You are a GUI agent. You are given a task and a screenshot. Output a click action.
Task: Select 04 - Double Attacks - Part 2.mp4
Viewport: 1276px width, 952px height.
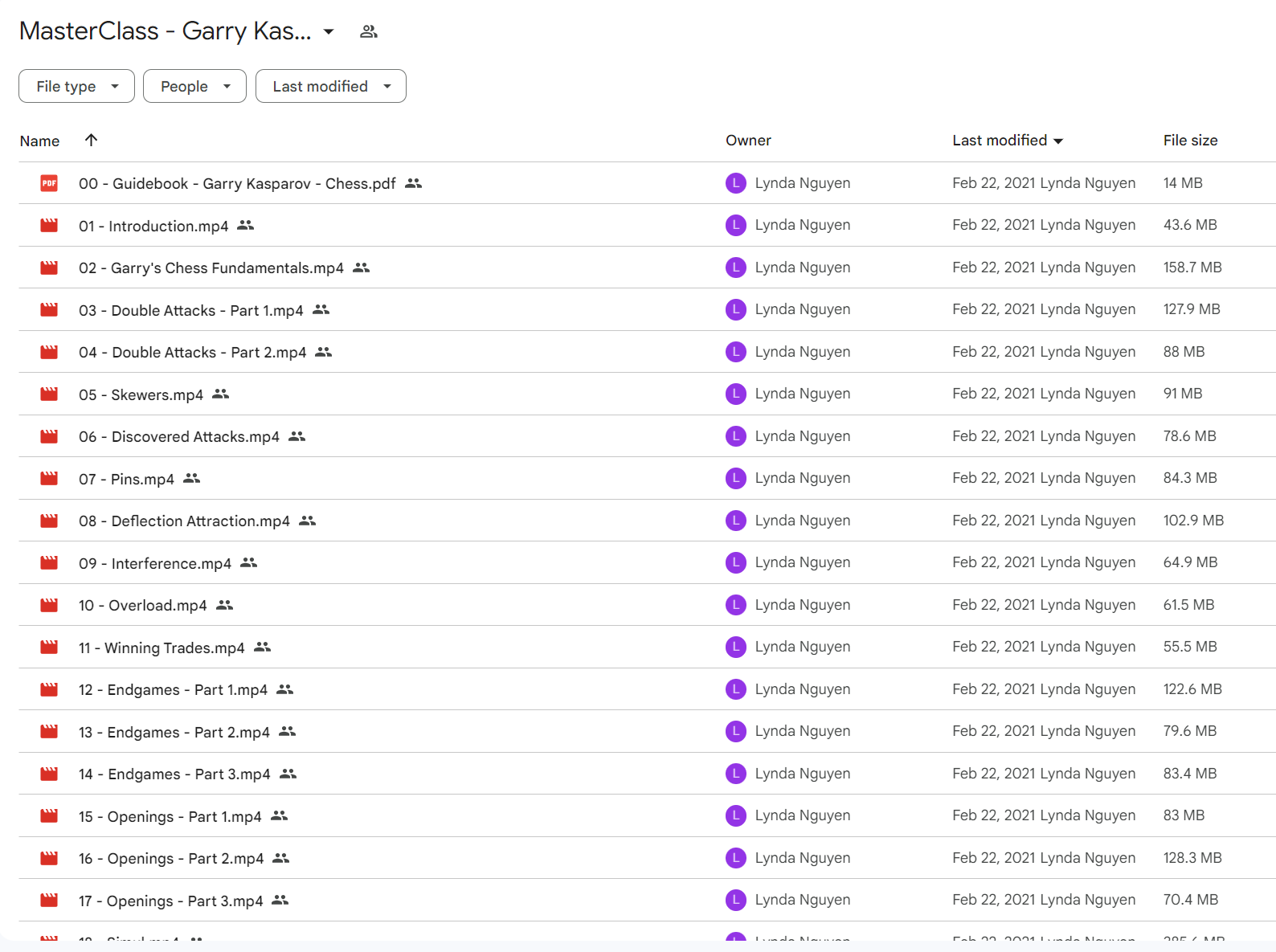click(193, 353)
